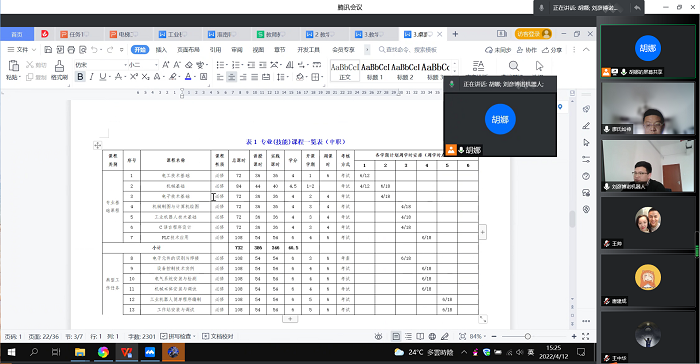Switch to web layout view icon
The image size is (700, 364).
(x=432, y=336)
